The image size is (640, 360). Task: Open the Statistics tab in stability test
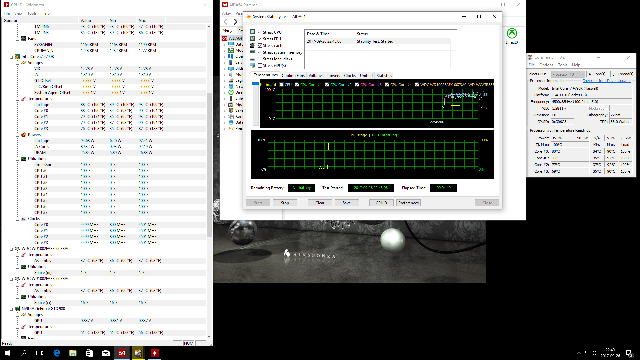[384, 76]
